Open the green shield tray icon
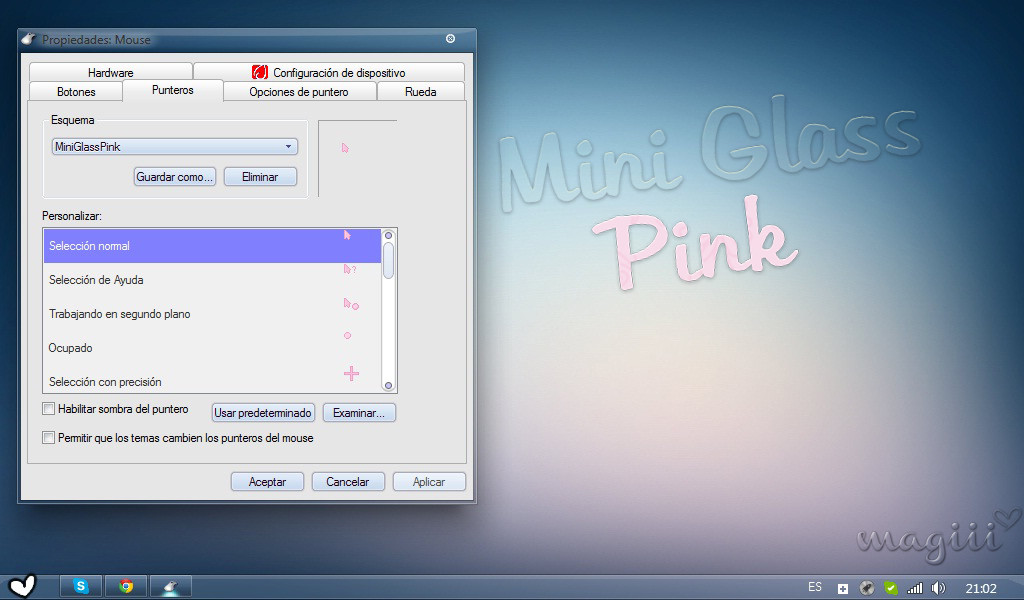 891,588
